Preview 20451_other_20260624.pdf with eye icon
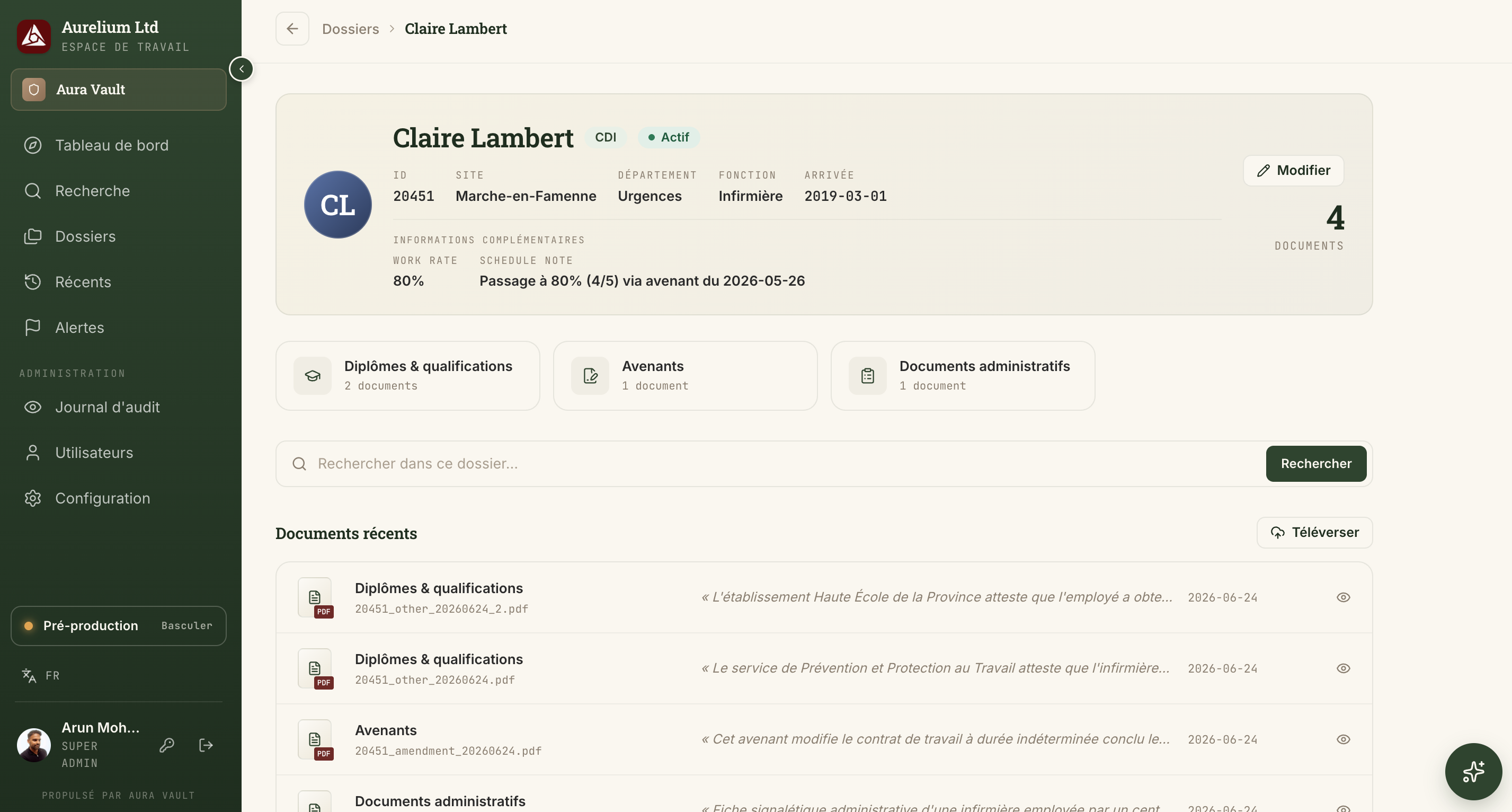The height and width of the screenshot is (812, 1512). pyautogui.click(x=1343, y=668)
